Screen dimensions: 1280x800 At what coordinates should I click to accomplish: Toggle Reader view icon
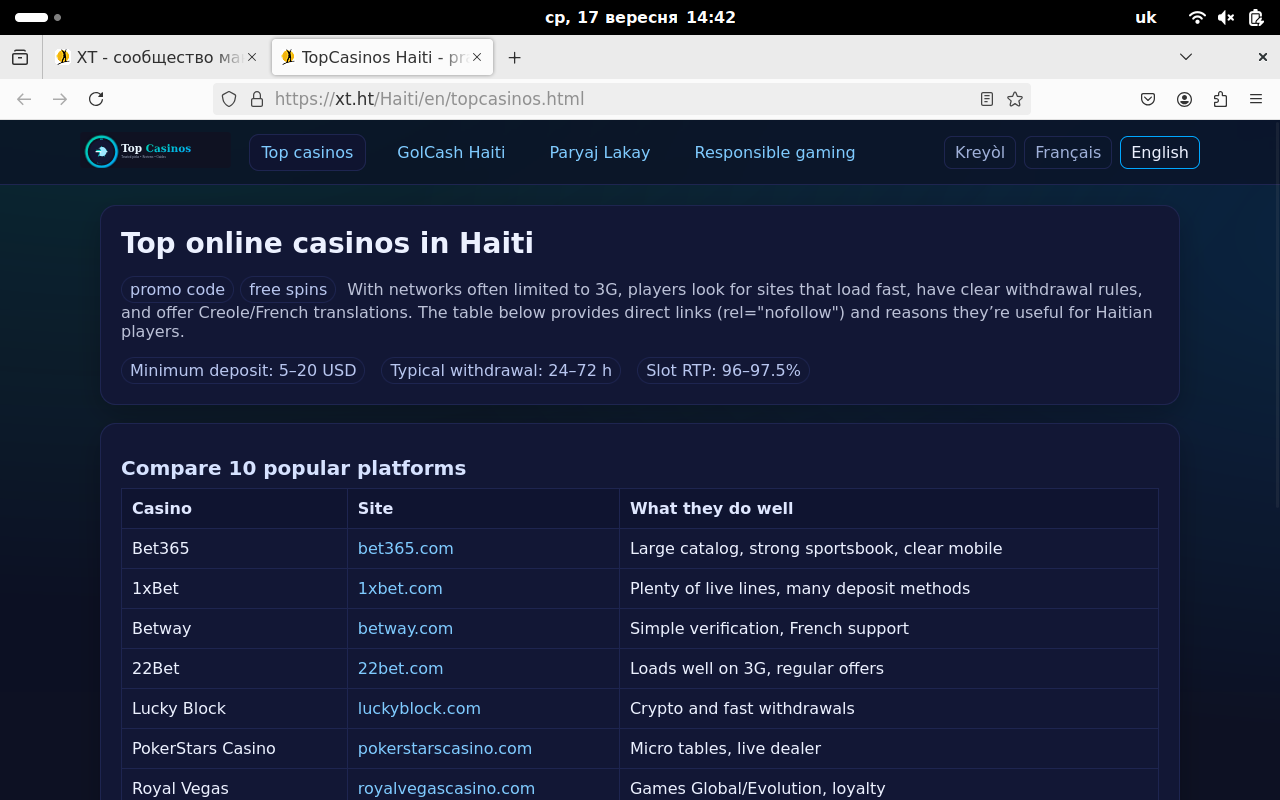coord(987,99)
